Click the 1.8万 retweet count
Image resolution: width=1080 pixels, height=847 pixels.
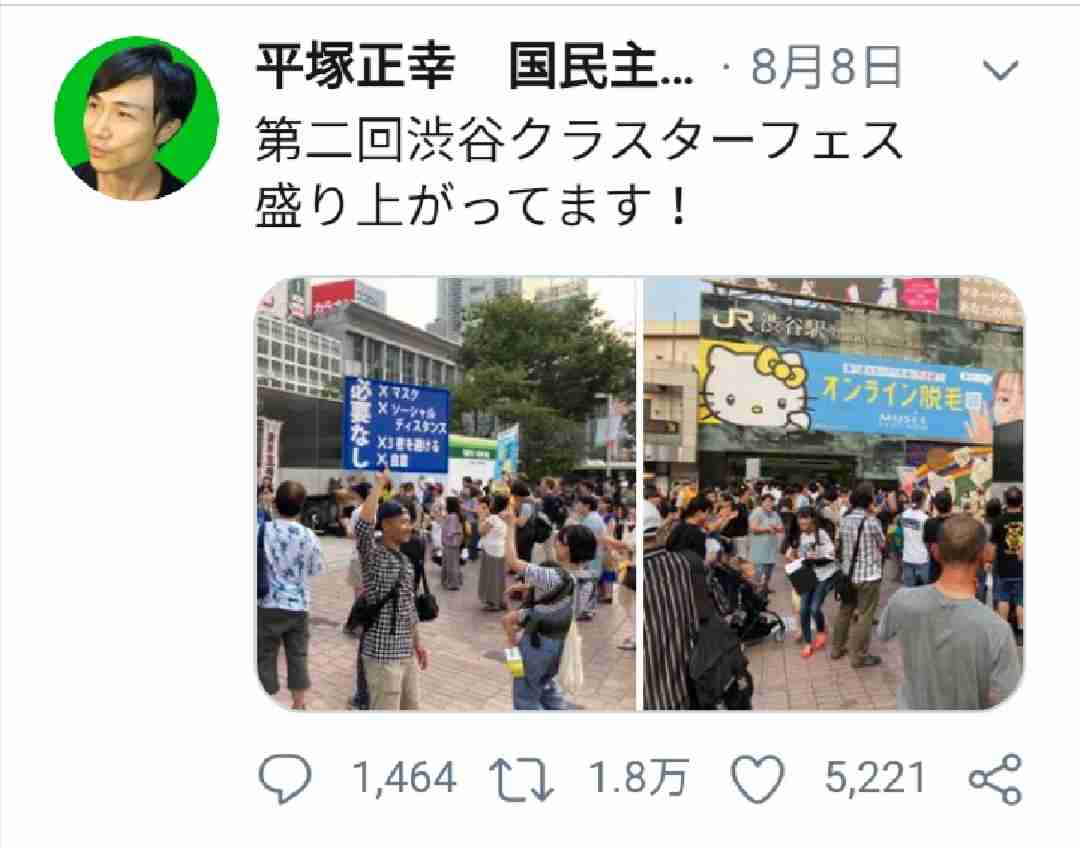(638, 779)
